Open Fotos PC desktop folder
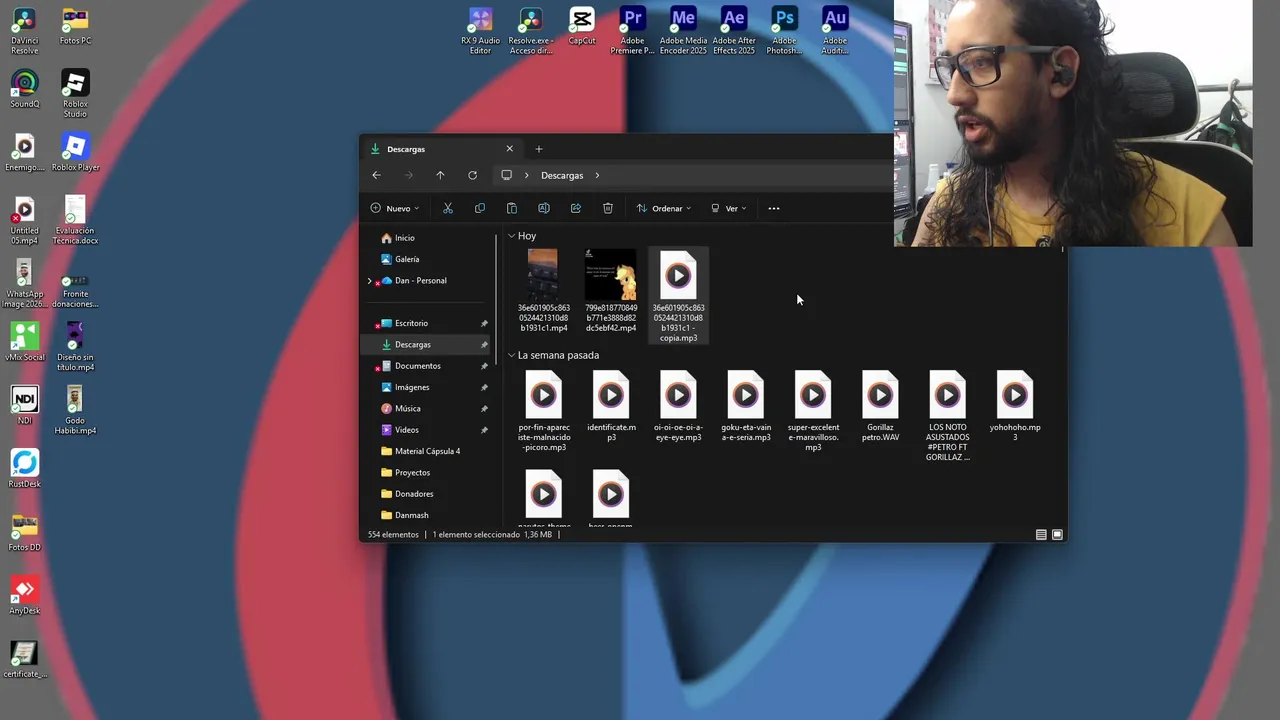The height and width of the screenshot is (720, 1280). [x=75, y=27]
